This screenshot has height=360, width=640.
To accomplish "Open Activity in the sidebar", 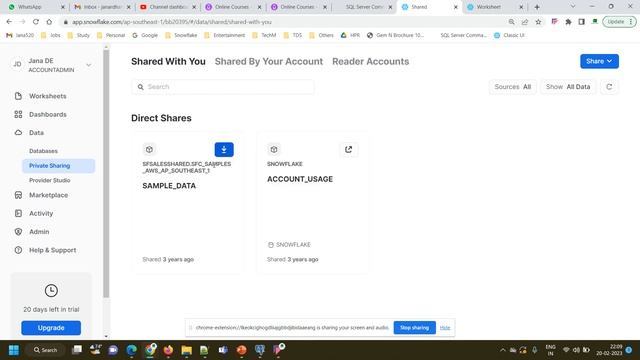I will 41,213.
